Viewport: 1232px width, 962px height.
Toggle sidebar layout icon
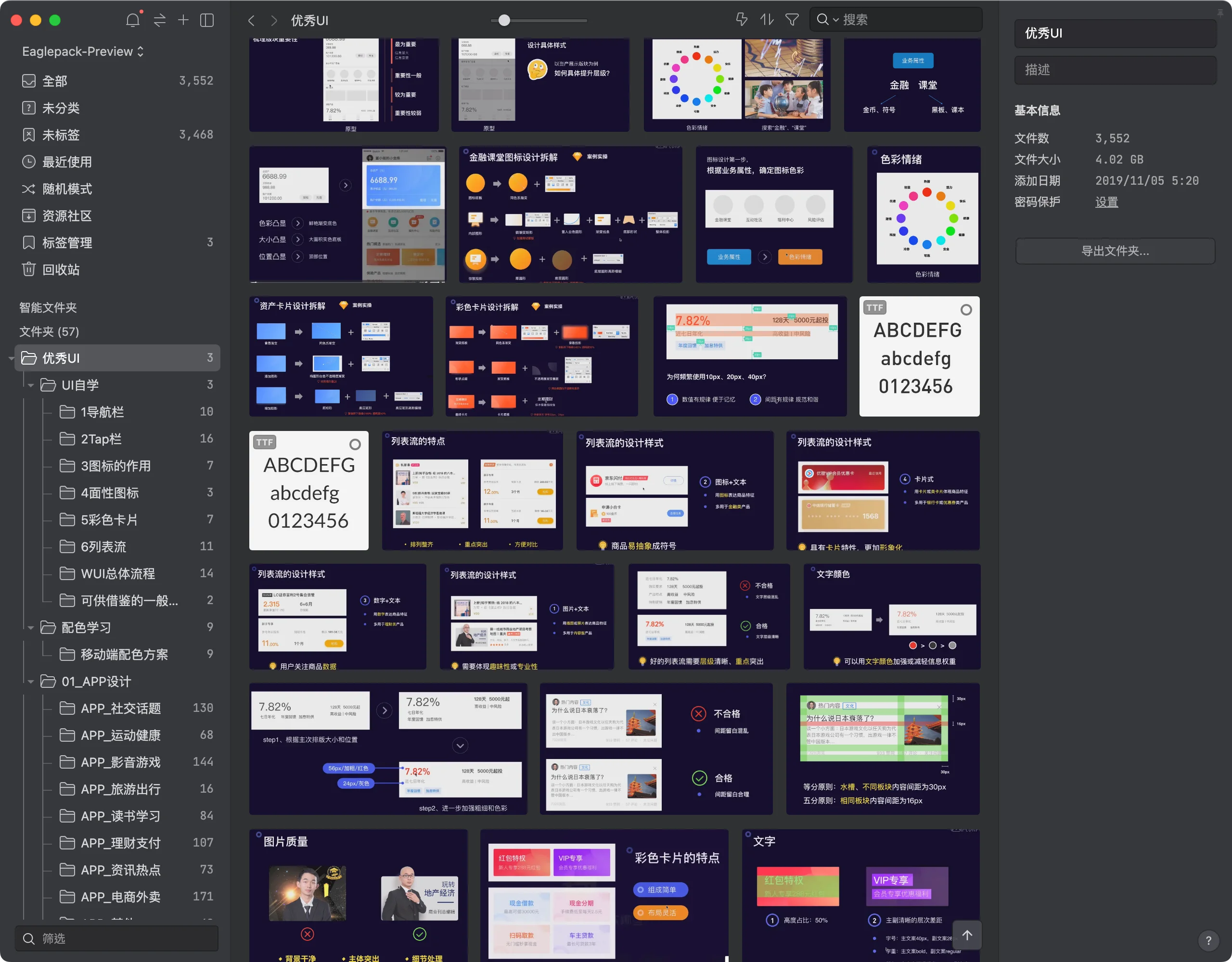(x=207, y=20)
